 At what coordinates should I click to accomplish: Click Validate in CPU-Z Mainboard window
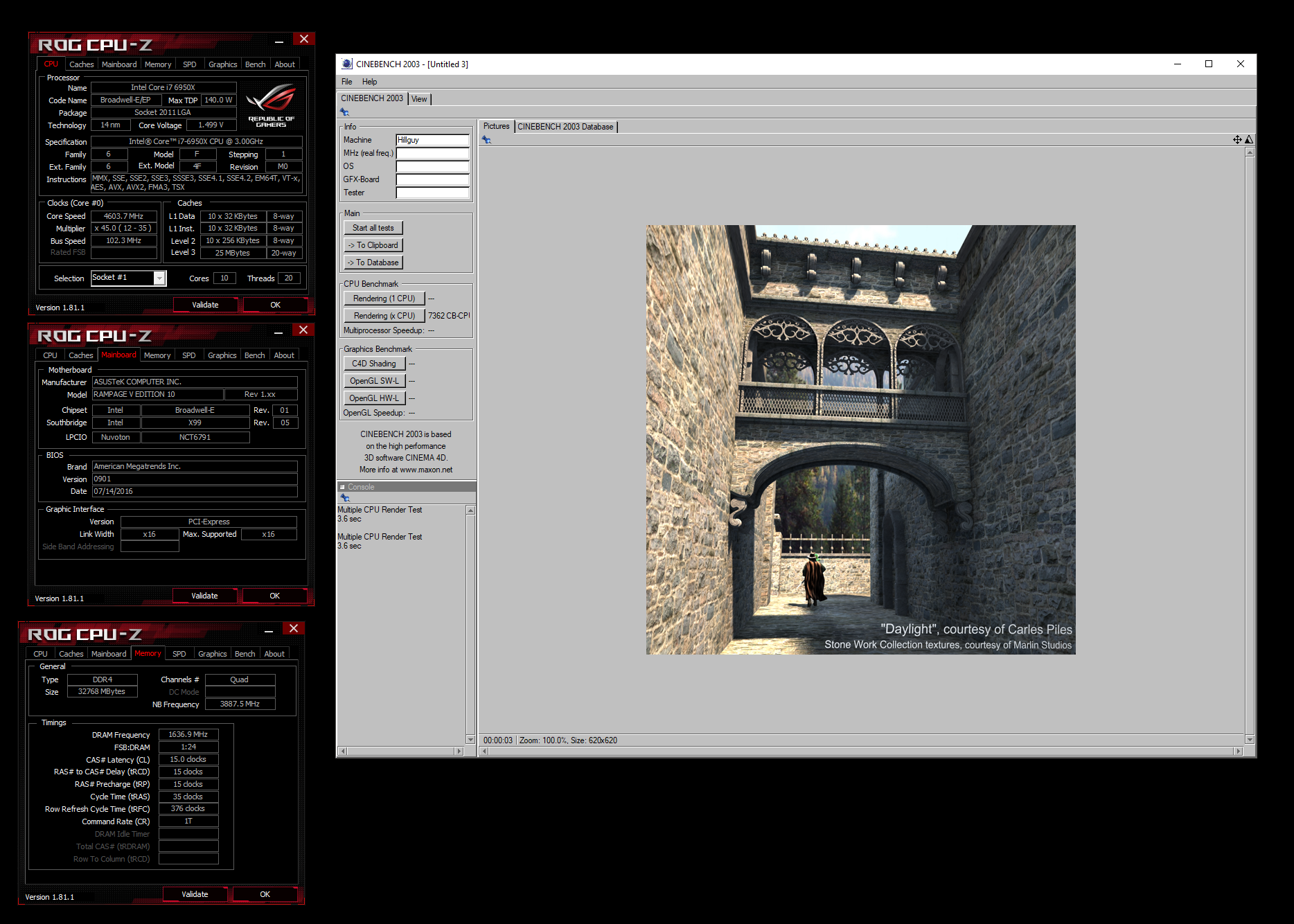pos(204,596)
